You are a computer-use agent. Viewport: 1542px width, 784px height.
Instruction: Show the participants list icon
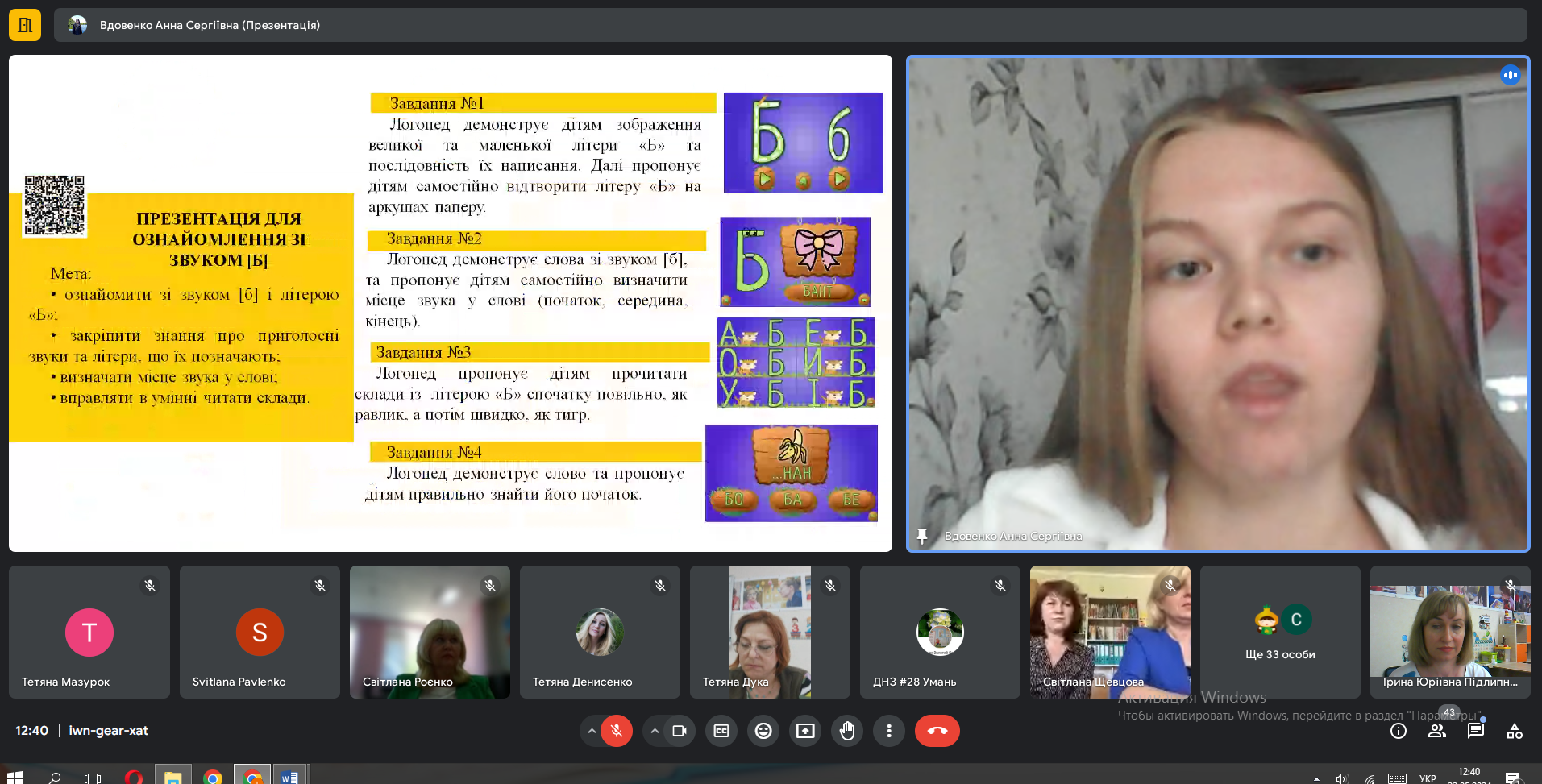pos(1437,731)
